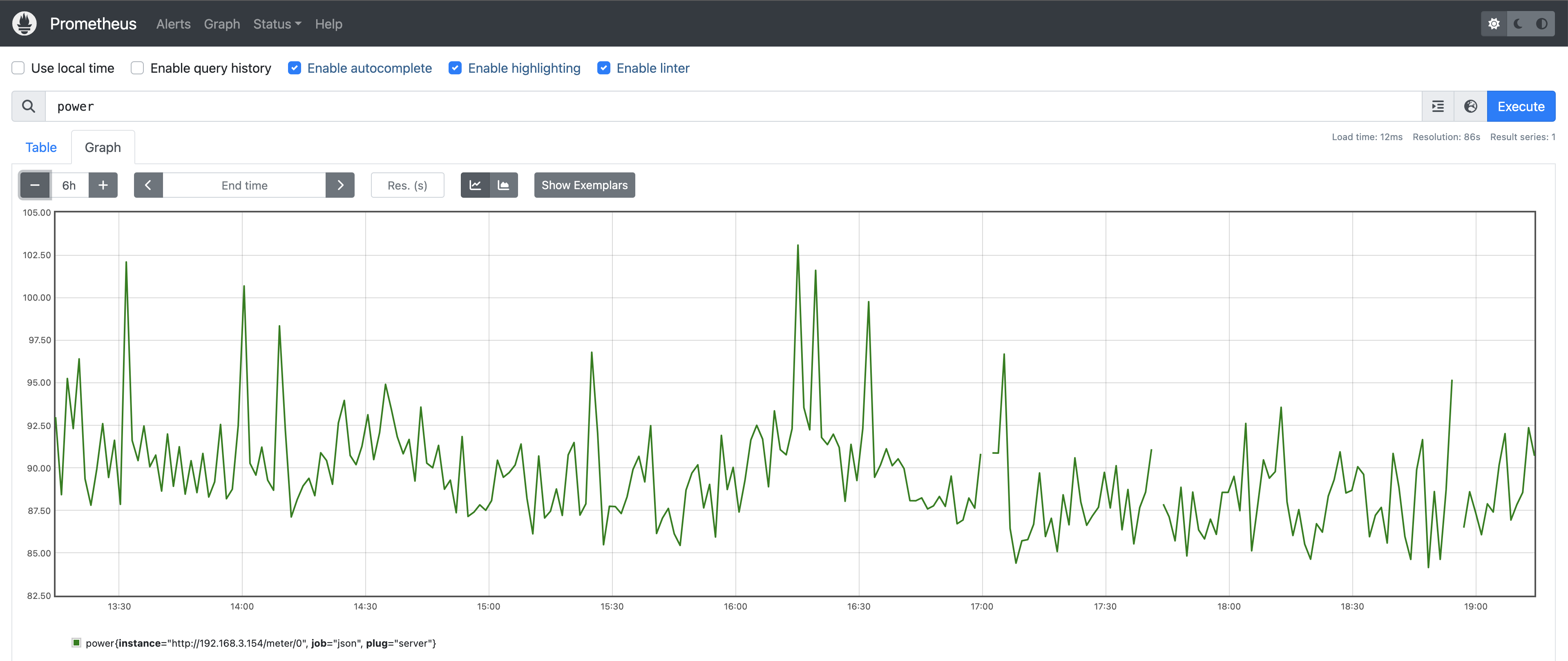Viewport: 1568px width, 661px height.
Task: Switch to the Table tab
Action: 41,147
